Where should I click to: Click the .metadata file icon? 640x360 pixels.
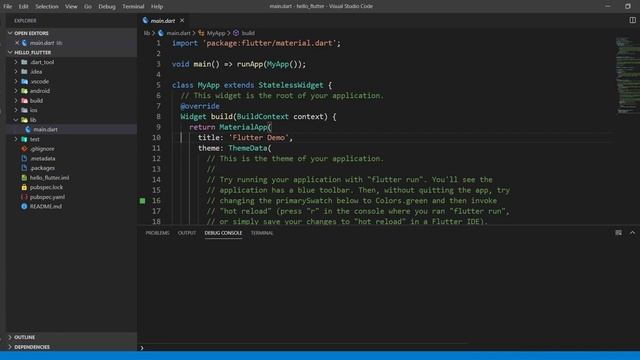tap(24, 158)
